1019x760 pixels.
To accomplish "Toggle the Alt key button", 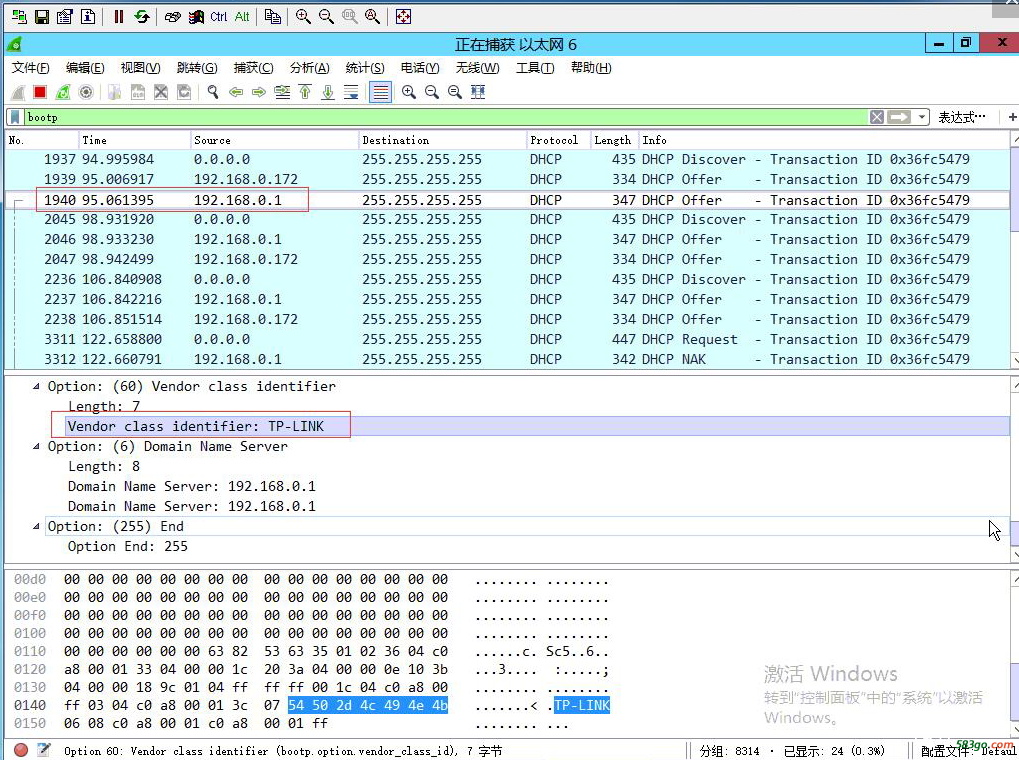I will tap(242, 17).
